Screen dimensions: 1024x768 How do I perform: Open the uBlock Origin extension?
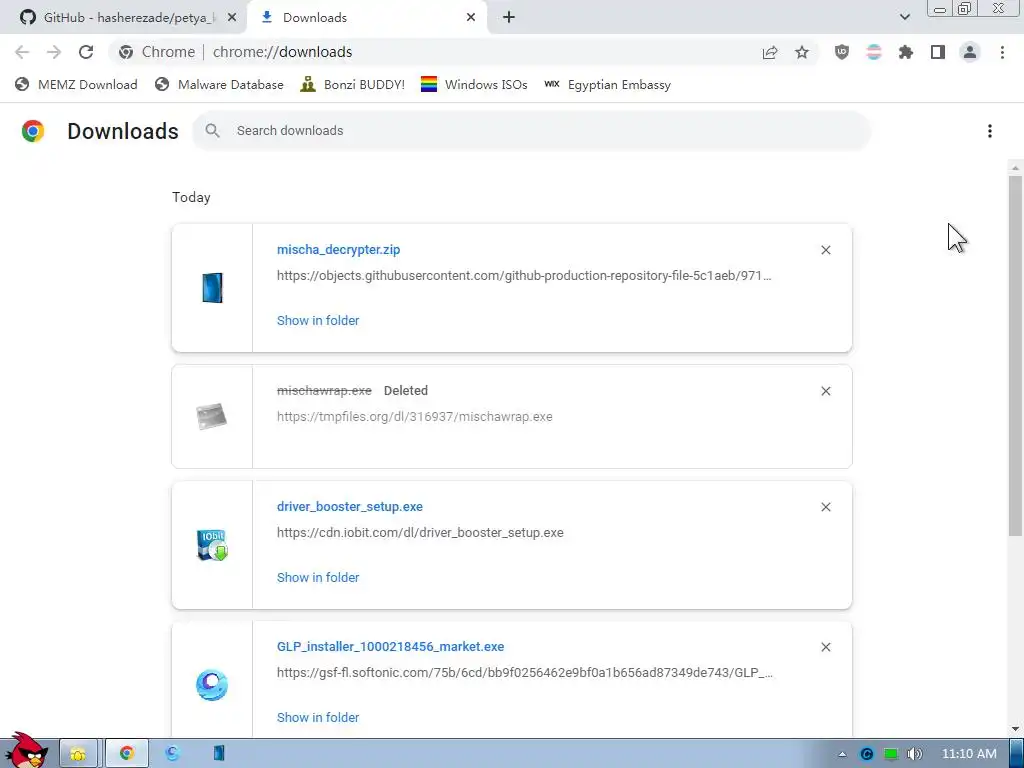pyautogui.click(x=842, y=52)
